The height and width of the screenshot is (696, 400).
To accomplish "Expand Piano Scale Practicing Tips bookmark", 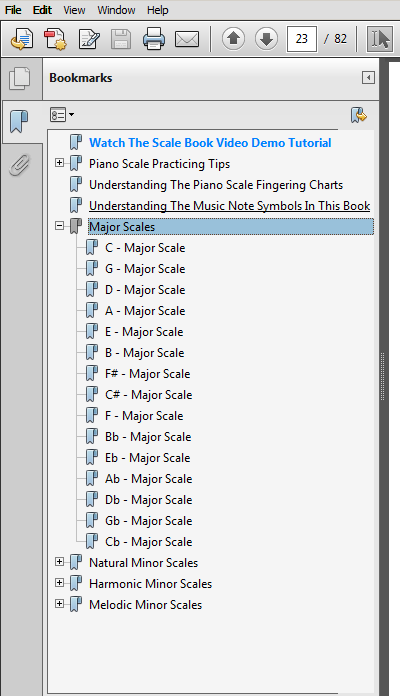I will pos(59,163).
